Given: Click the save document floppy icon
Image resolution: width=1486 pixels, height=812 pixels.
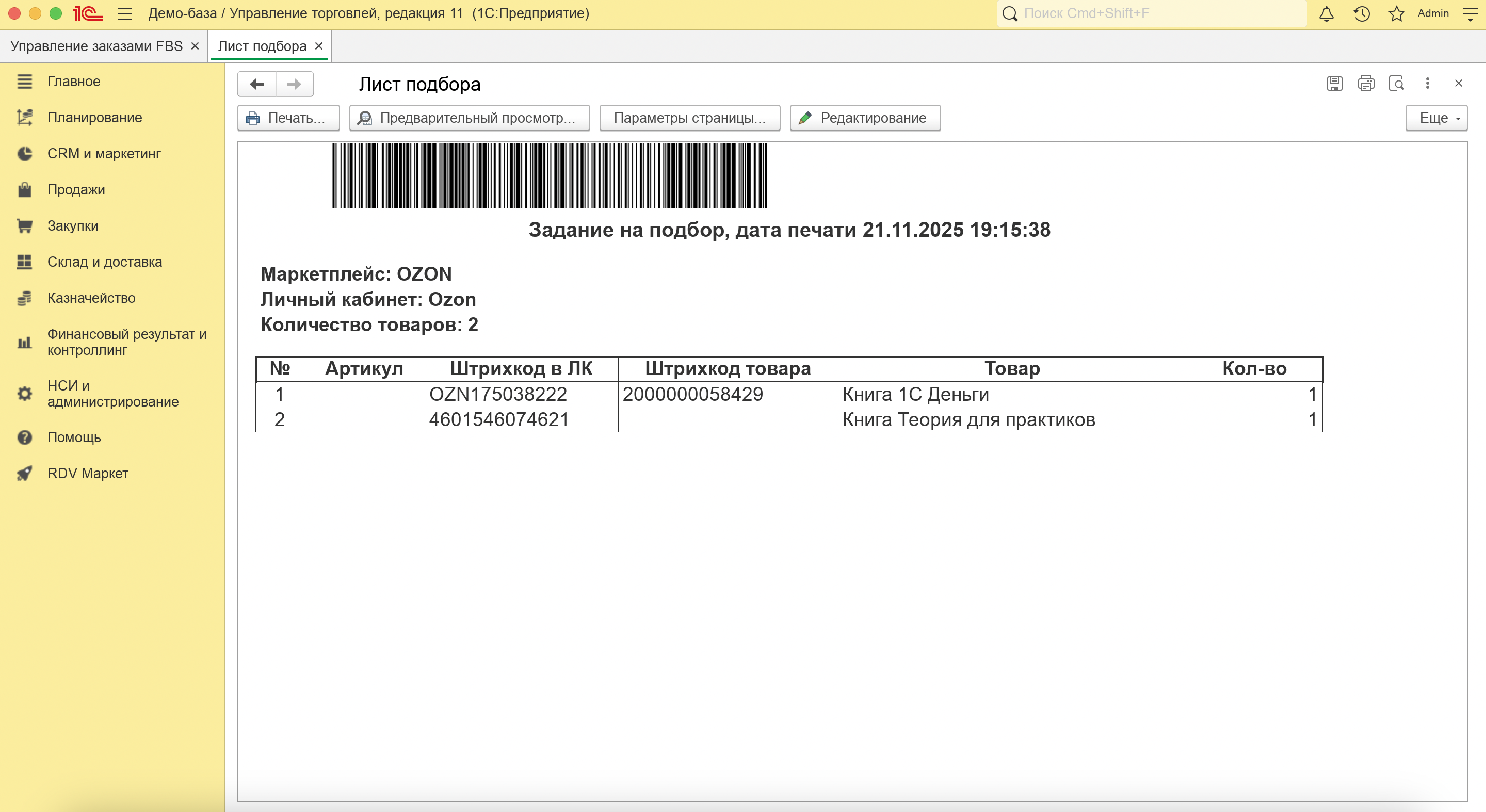Looking at the screenshot, I should click(x=1334, y=84).
